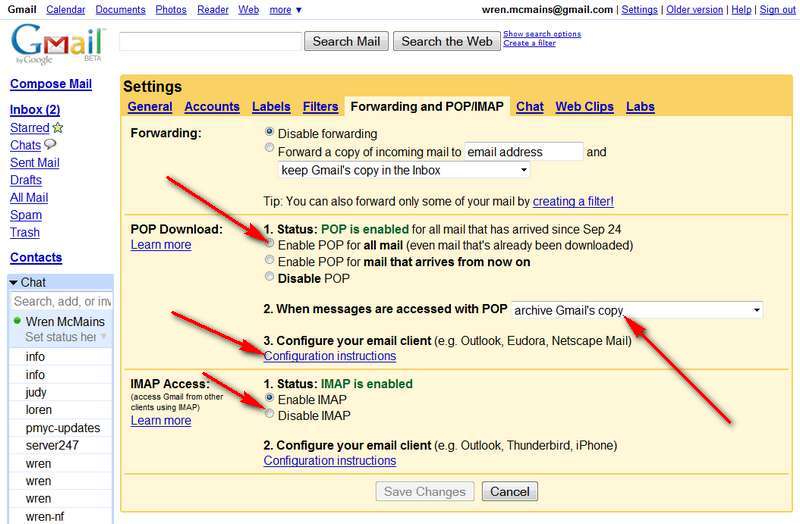Open Reader in top navigation
The height and width of the screenshot is (524, 800).
pos(213,10)
